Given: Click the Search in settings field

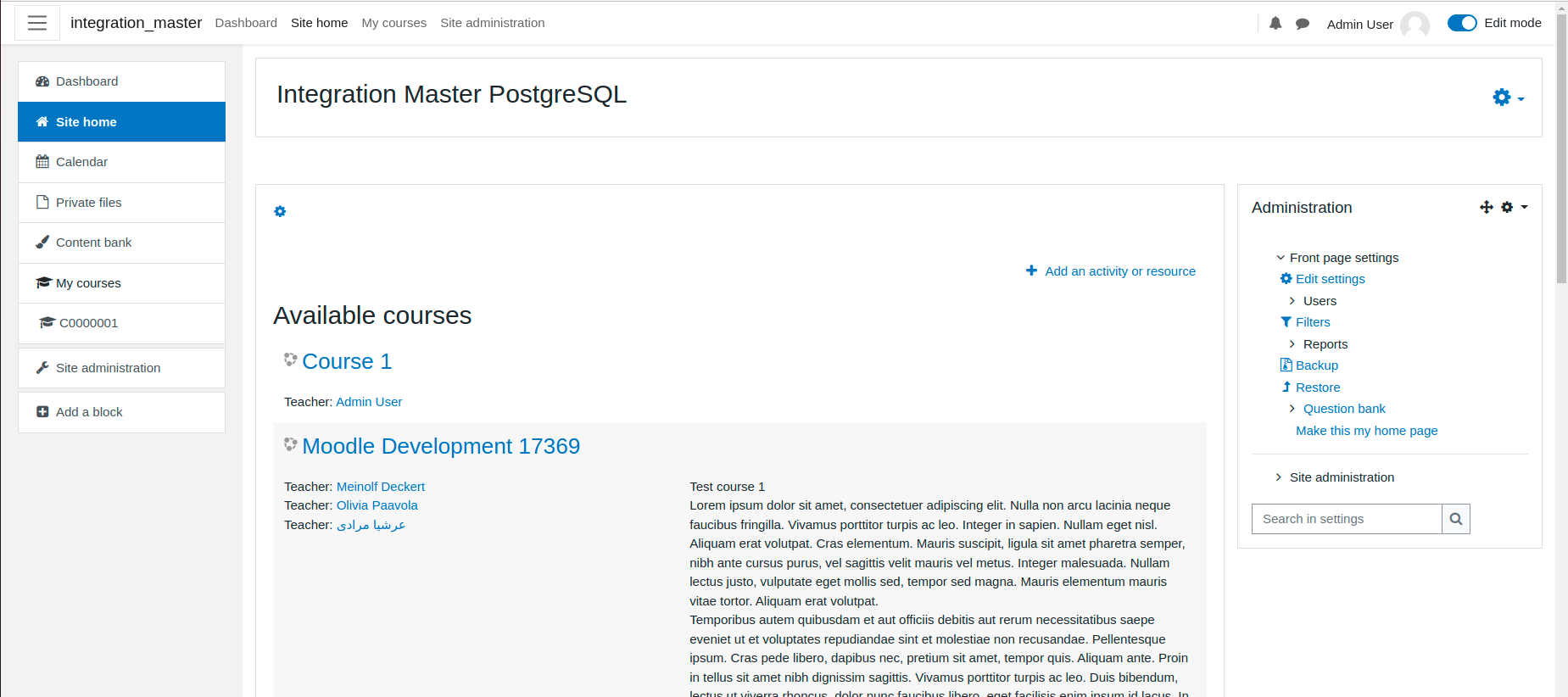Looking at the screenshot, I should coord(1347,519).
